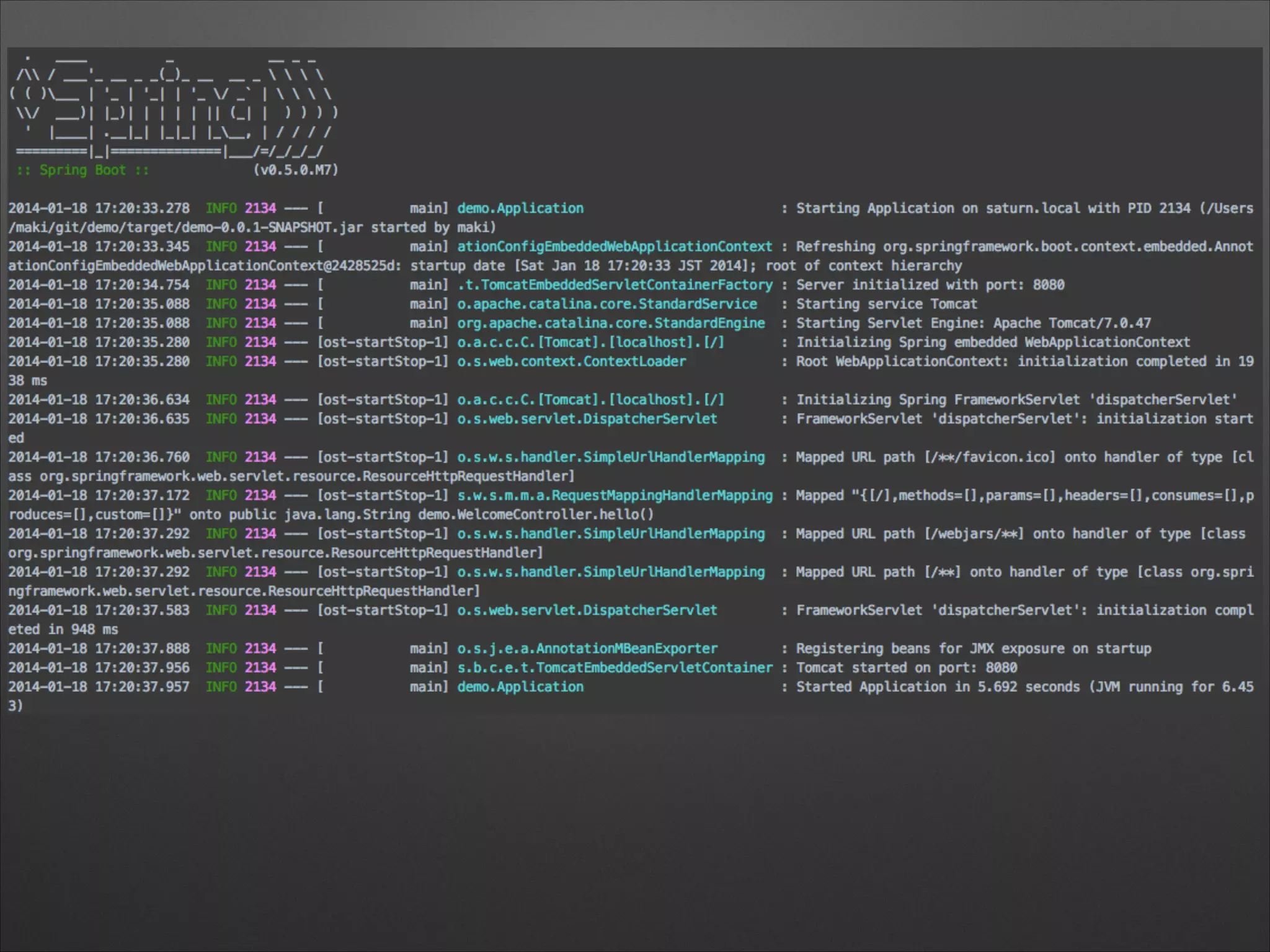Viewport: 1270px width, 952px height.
Task: Click timestamp 2014-01-18 17:20:33.278
Action: [99, 208]
